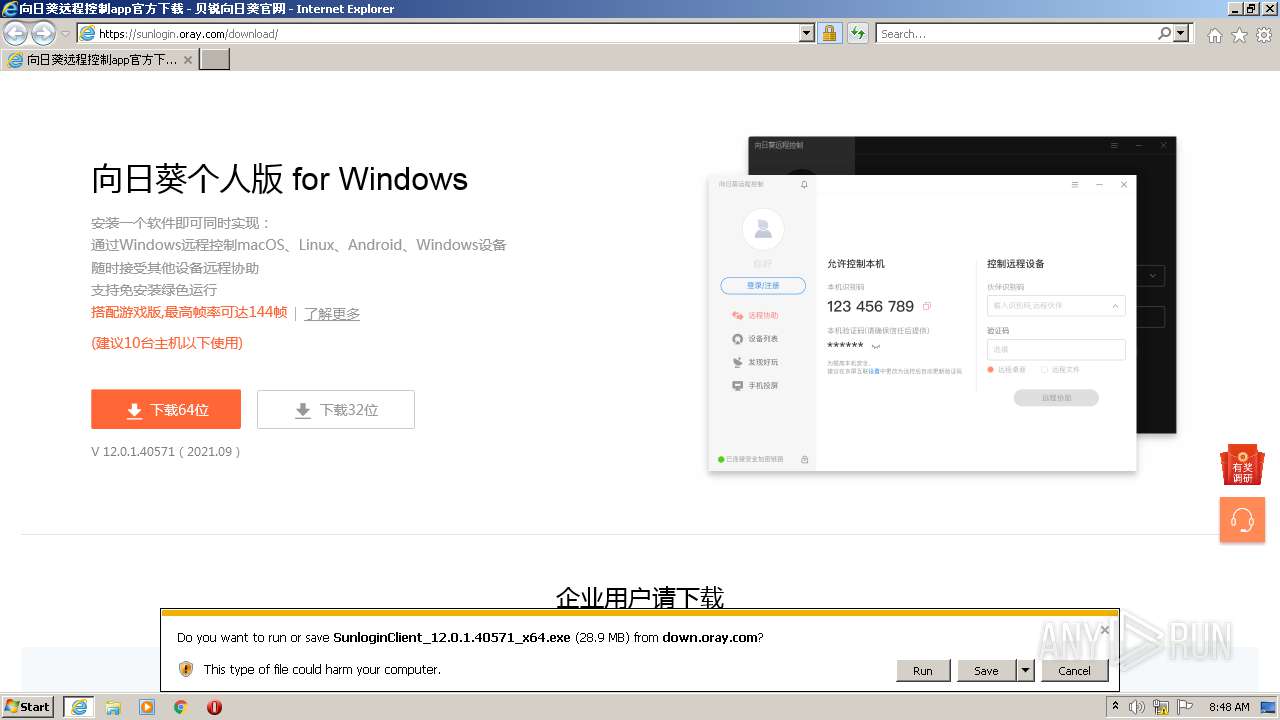The image size is (1280, 720).
Task: Click the IE page favicon in address bar
Action: (87, 33)
